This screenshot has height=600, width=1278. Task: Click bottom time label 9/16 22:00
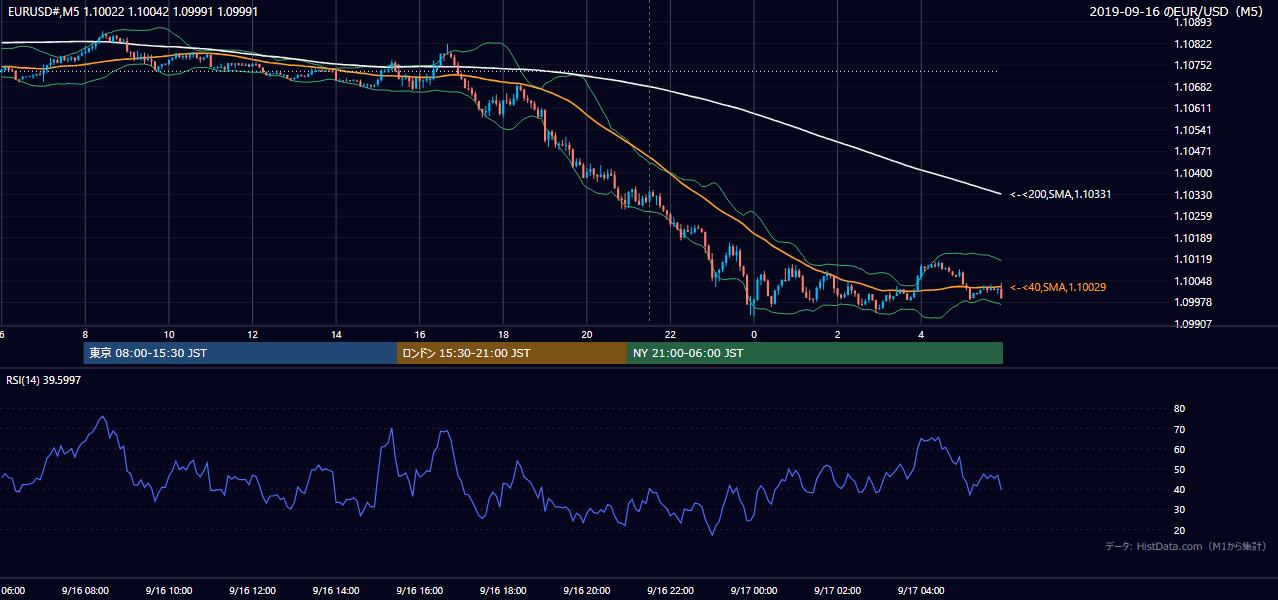click(x=670, y=590)
